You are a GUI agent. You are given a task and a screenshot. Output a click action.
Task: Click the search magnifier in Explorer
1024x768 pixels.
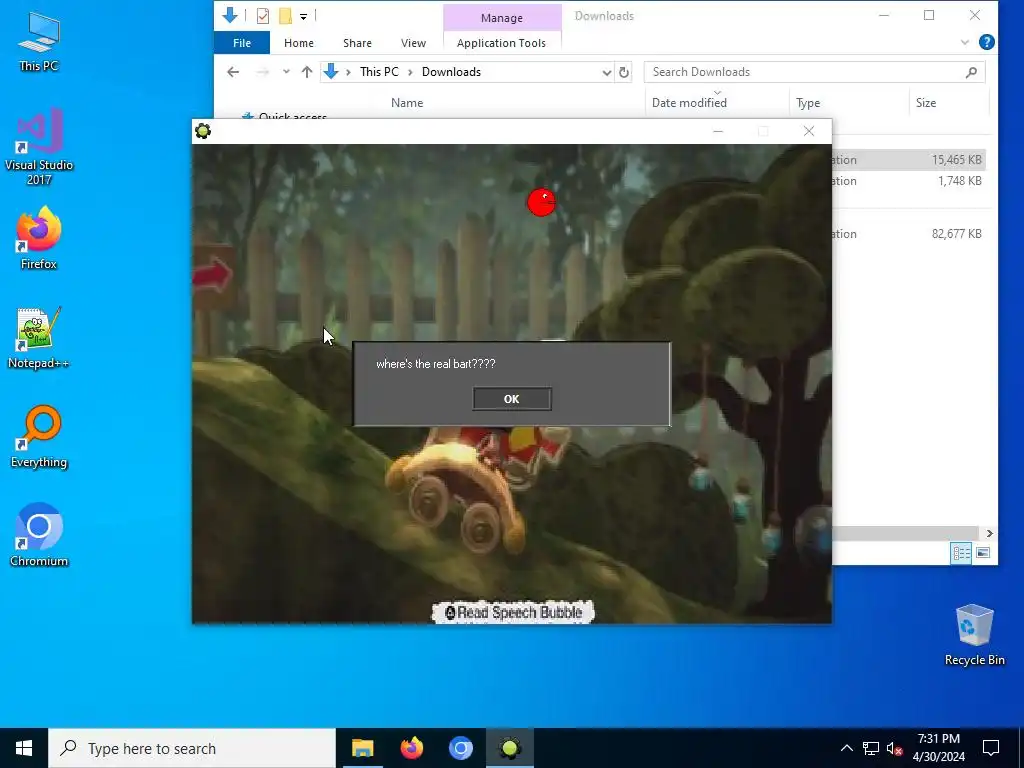coord(971,72)
